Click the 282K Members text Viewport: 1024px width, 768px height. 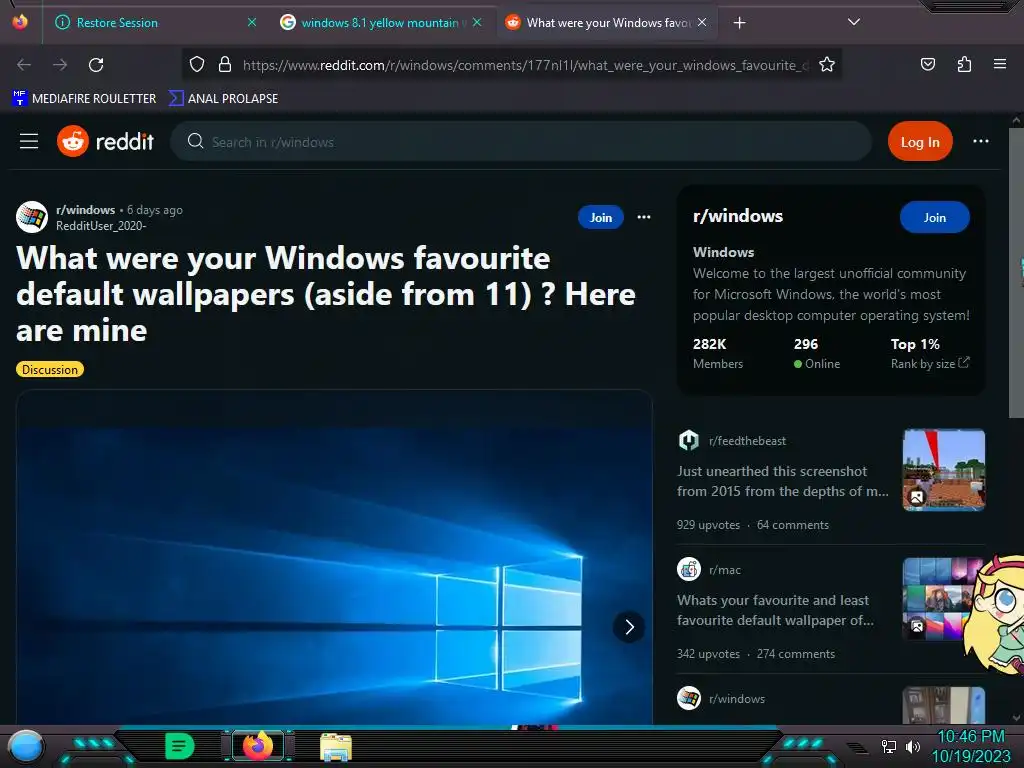[x=718, y=353]
